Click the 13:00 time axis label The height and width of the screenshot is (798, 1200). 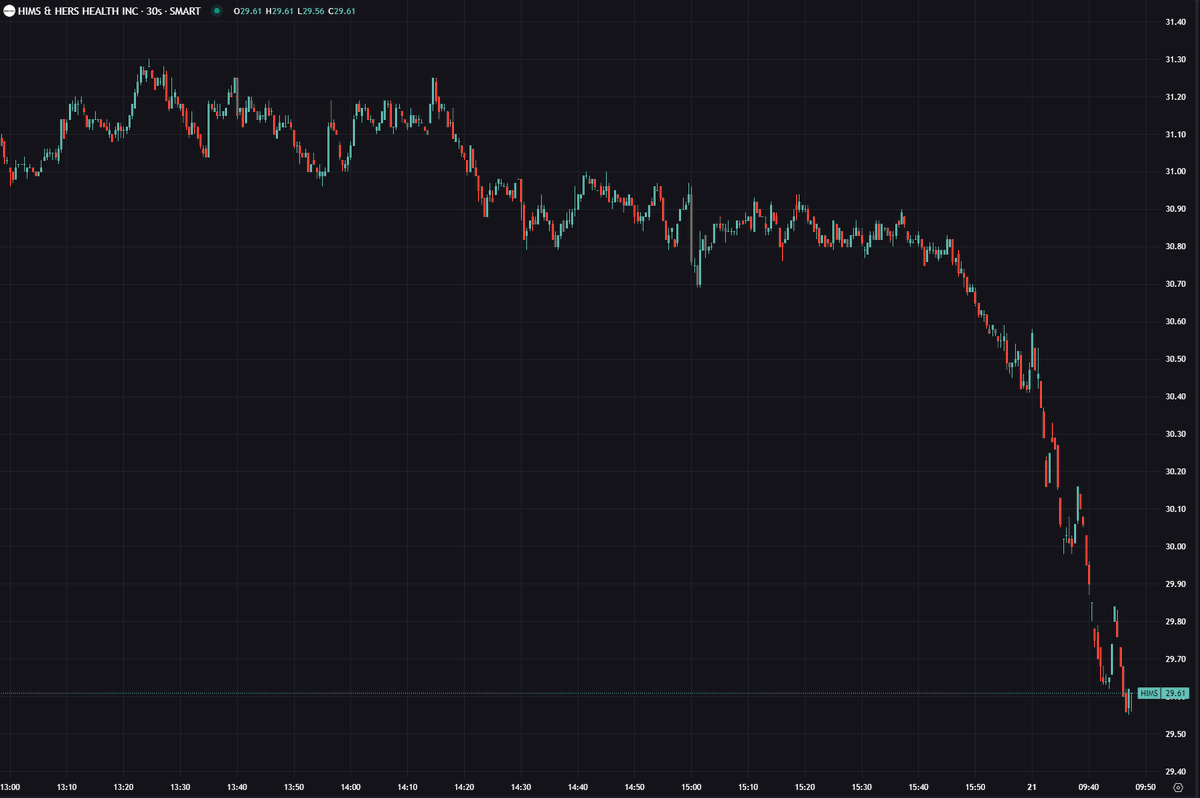(x=9, y=787)
